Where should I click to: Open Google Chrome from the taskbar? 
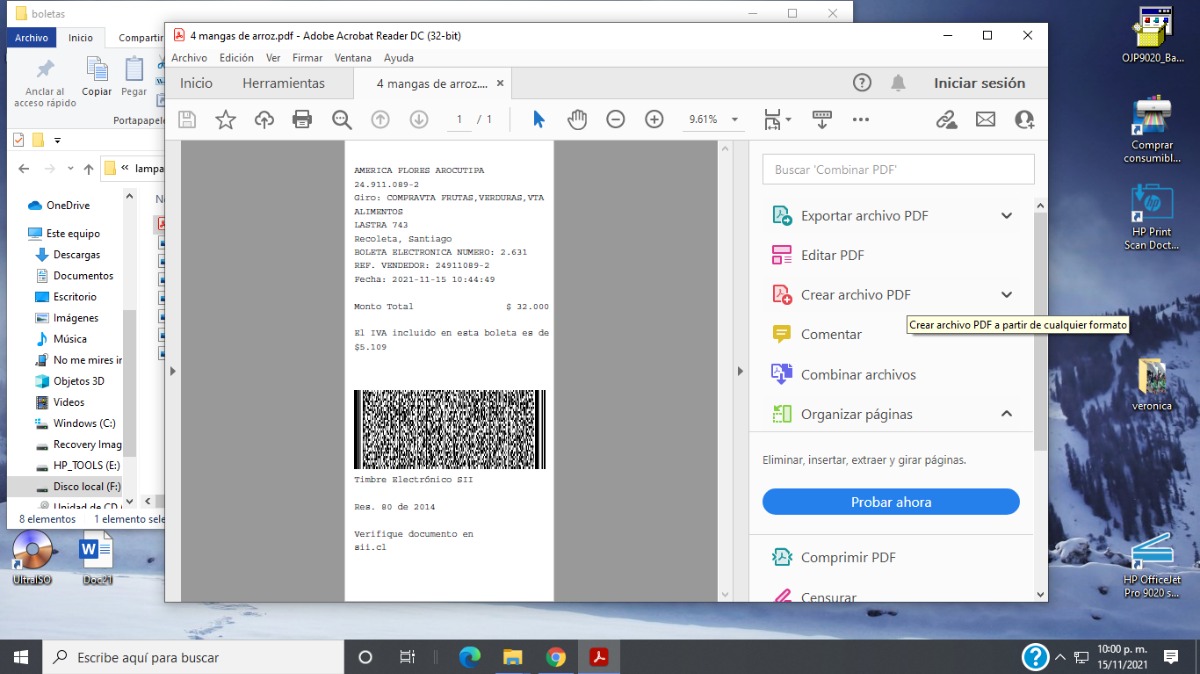(x=556, y=657)
